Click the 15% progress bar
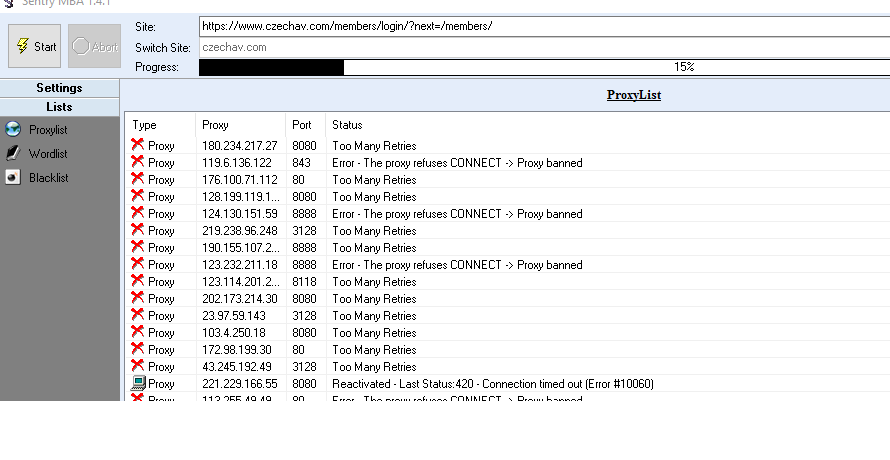 [x=544, y=67]
